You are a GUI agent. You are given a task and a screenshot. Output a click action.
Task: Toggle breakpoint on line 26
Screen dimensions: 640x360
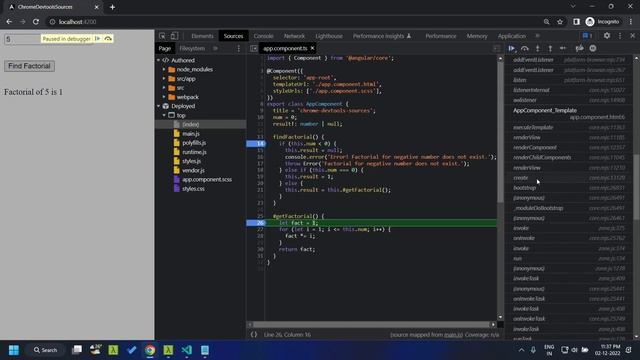coord(256,223)
